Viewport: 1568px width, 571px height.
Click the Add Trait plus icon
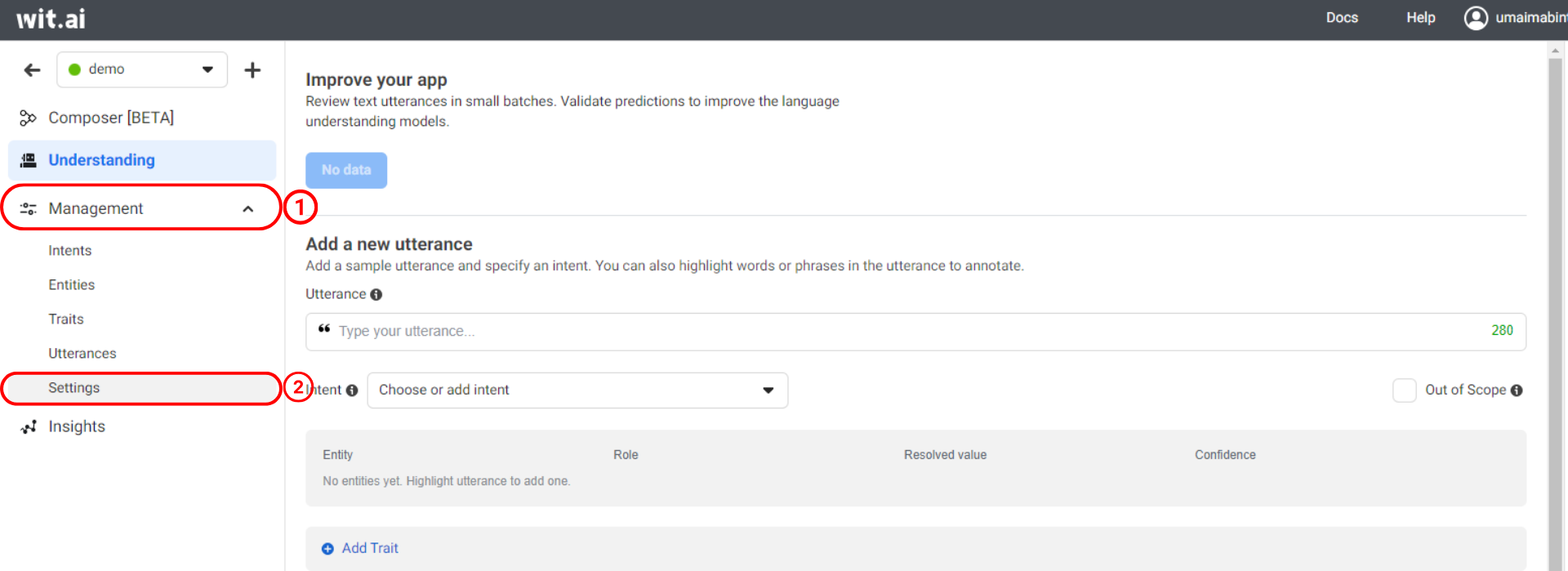point(327,549)
